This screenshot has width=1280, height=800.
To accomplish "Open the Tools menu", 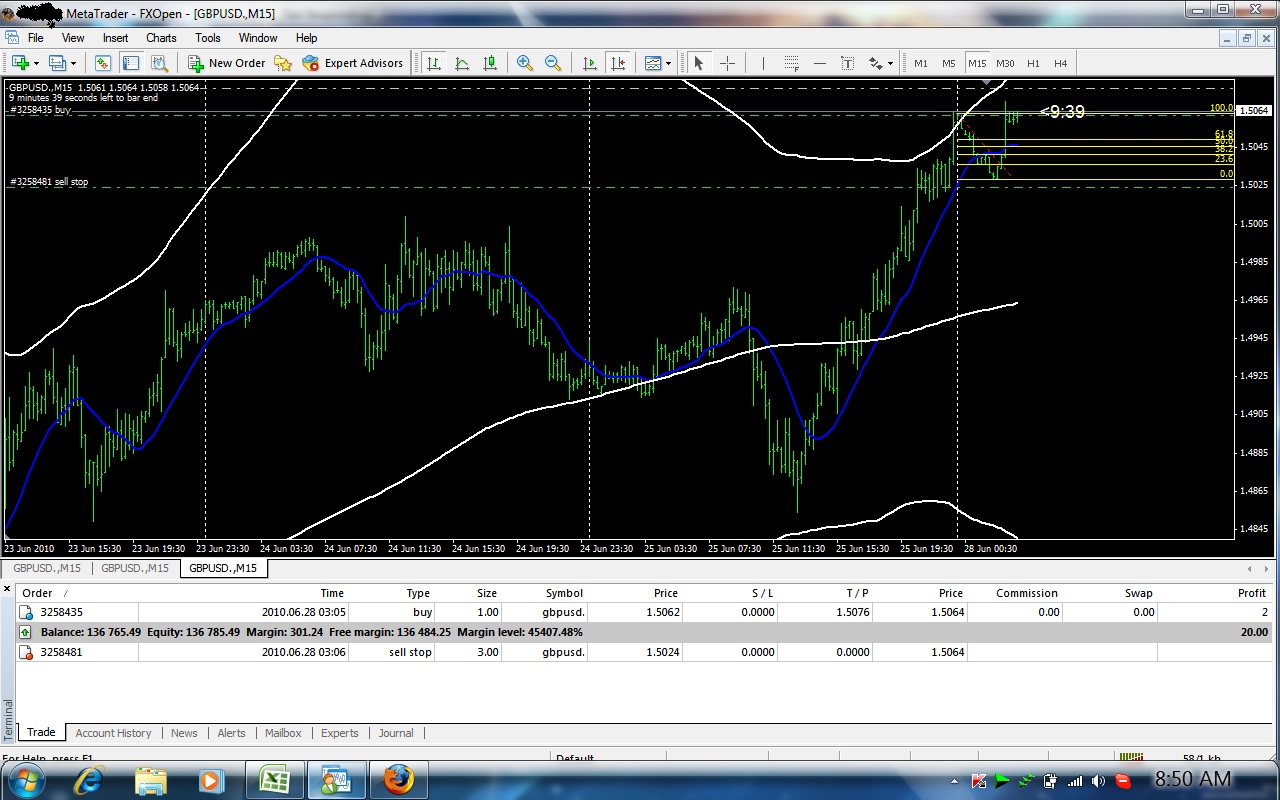I will click(208, 38).
